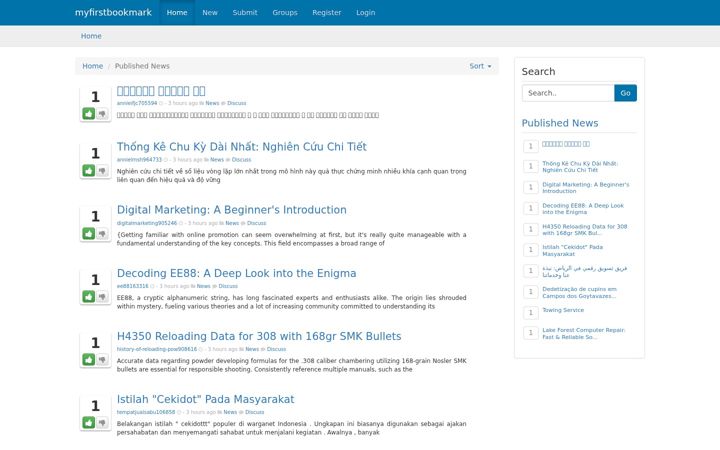Screen dimensions: 720x450
Task: Click vote count box beside sidebar Towing Service
Action: click(x=530, y=313)
